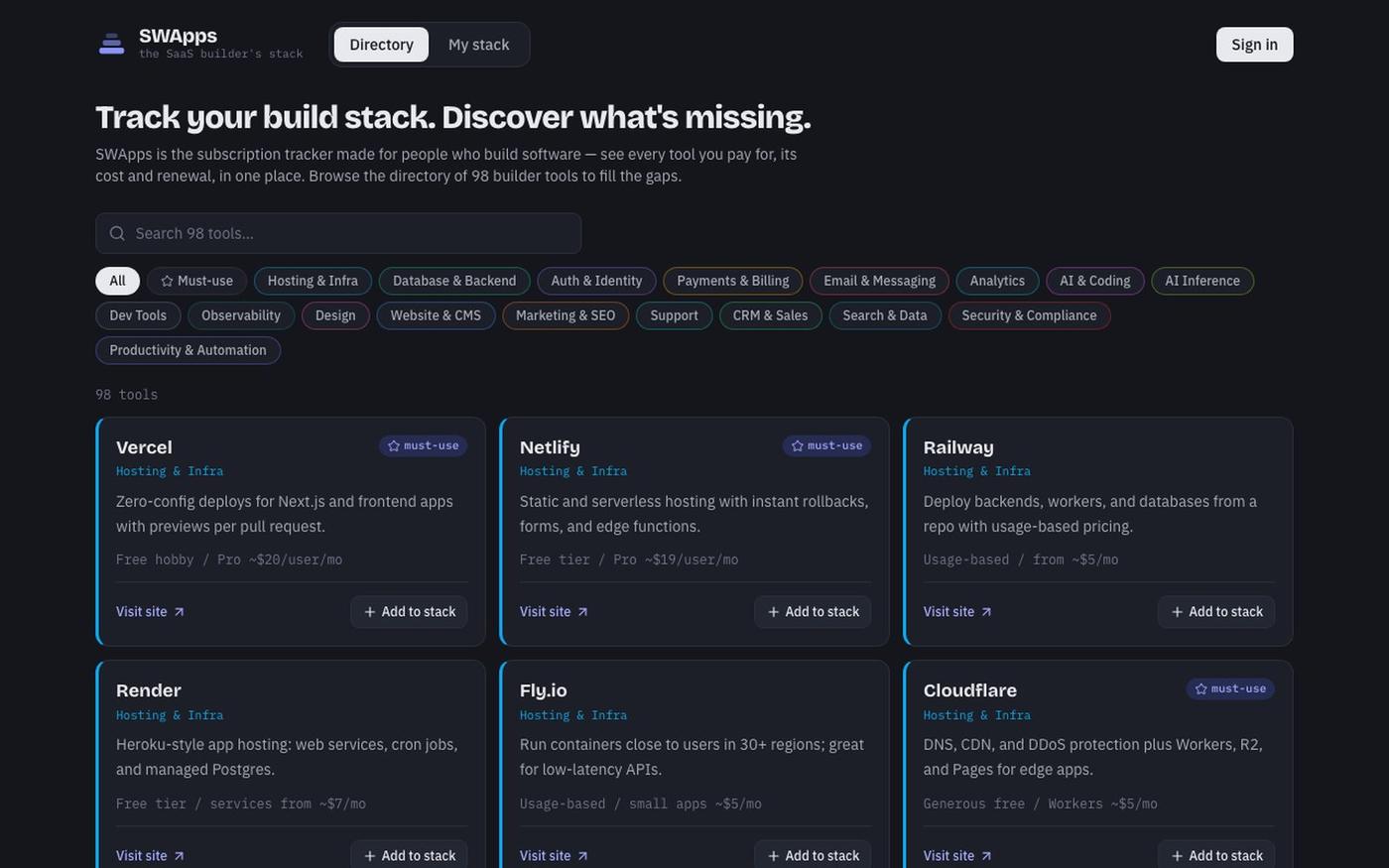Click the plus icon on Cloudflare Add to stack
Screen dimensions: 1389x868
[1178, 856]
